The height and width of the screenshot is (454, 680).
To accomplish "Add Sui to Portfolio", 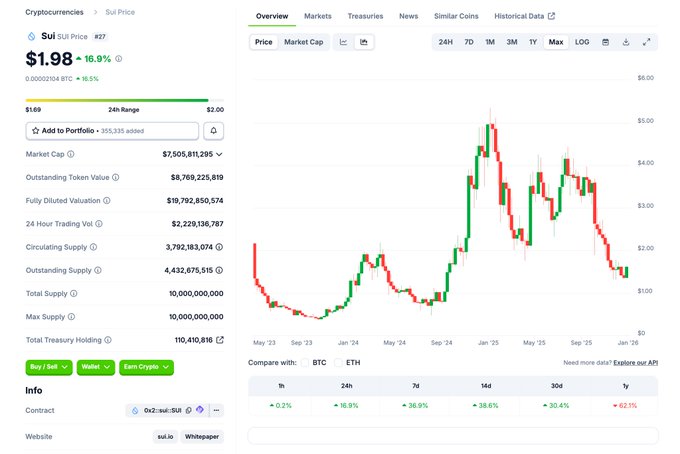I will tap(112, 131).
